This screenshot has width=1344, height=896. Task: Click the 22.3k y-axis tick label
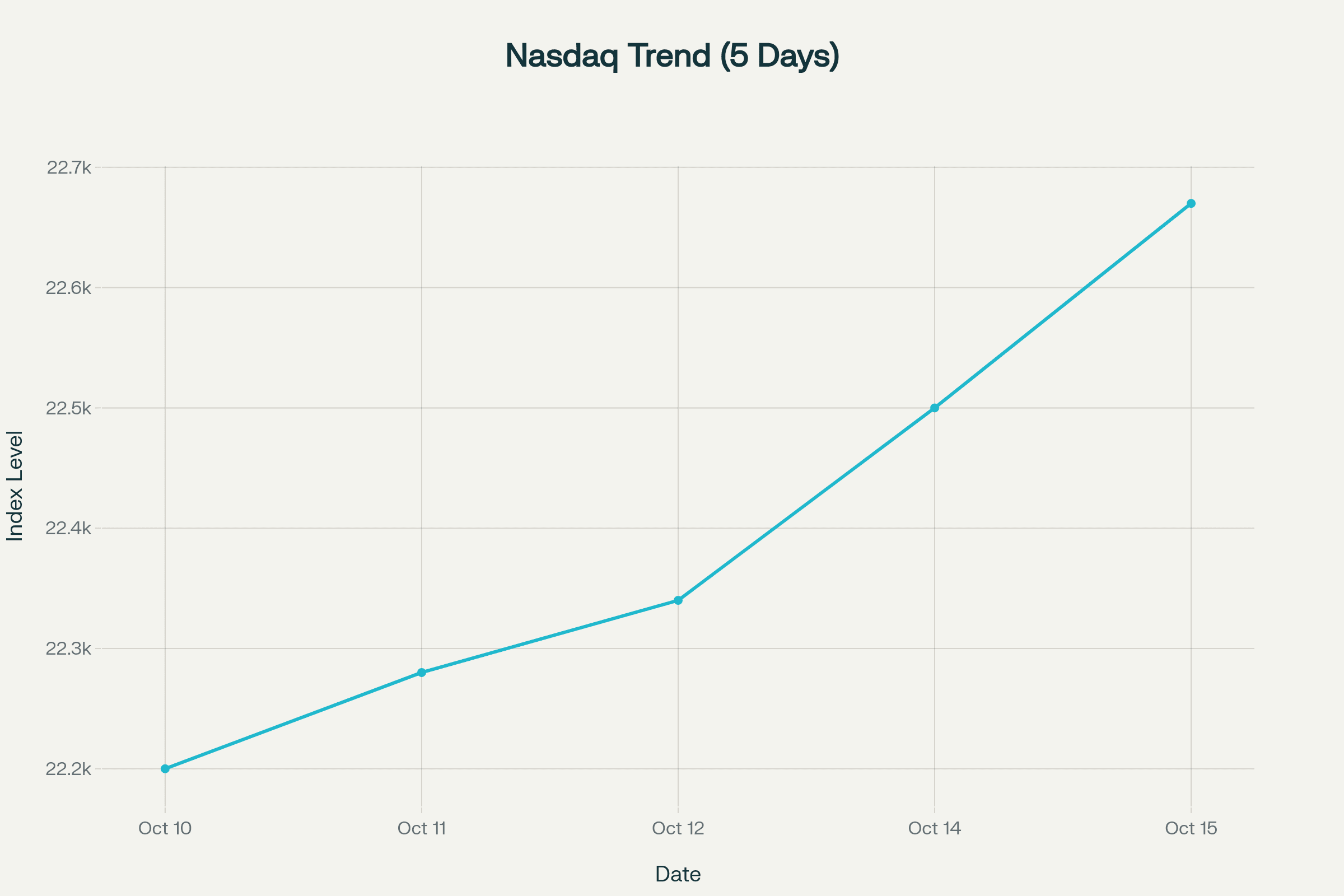pyautogui.click(x=68, y=648)
